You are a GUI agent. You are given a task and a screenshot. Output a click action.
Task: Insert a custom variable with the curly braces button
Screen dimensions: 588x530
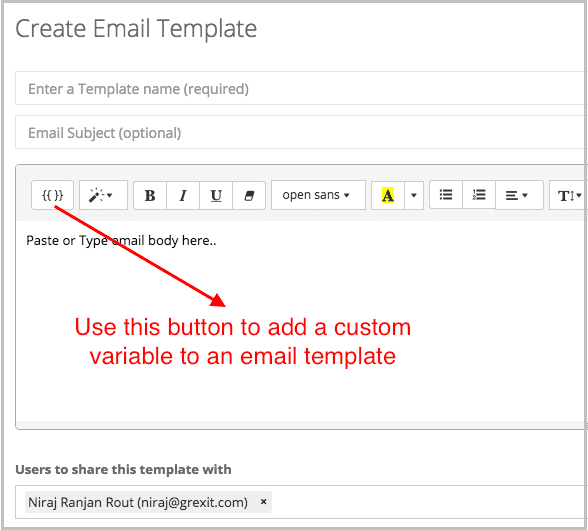click(x=52, y=195)
